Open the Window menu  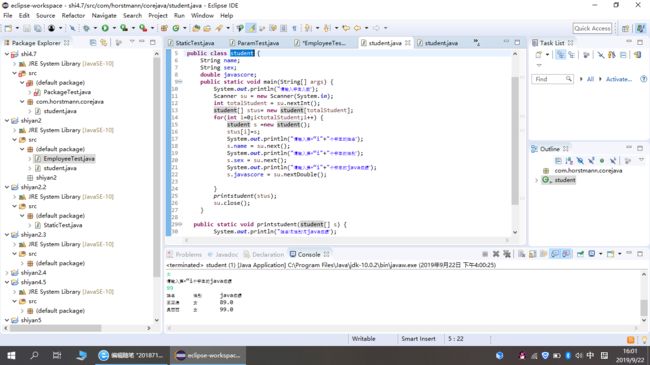[x=202, y=15]
